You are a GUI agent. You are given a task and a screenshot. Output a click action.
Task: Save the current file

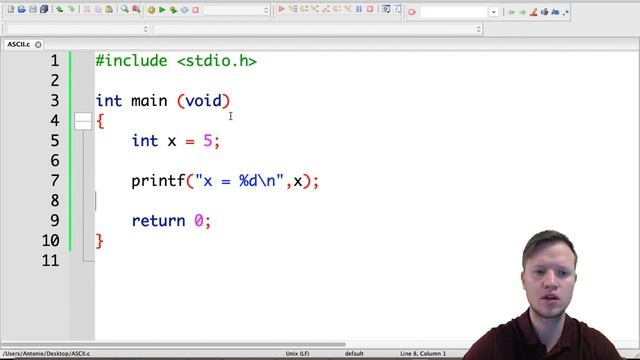click(33, 9)
